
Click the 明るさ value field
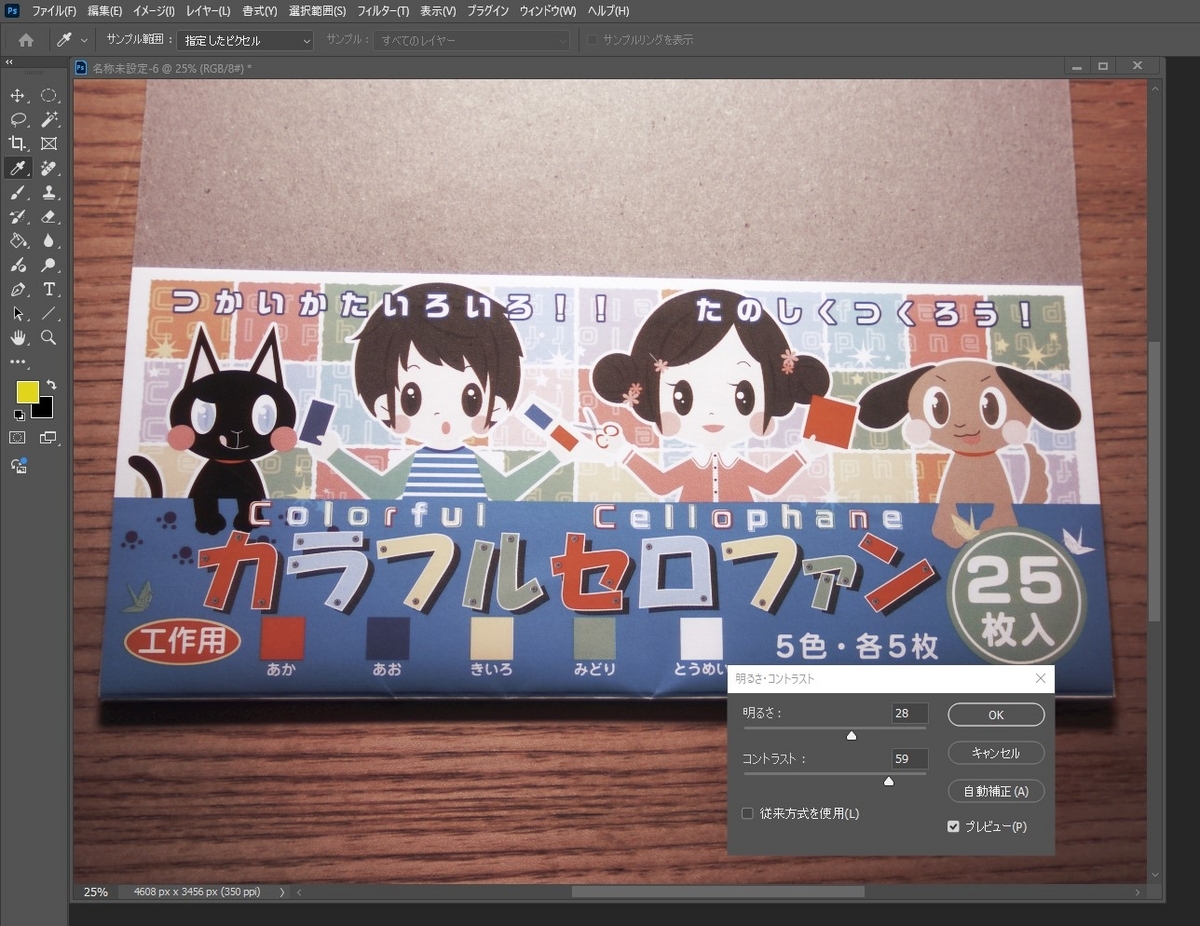pyautogui.click(x=910, y=713)
